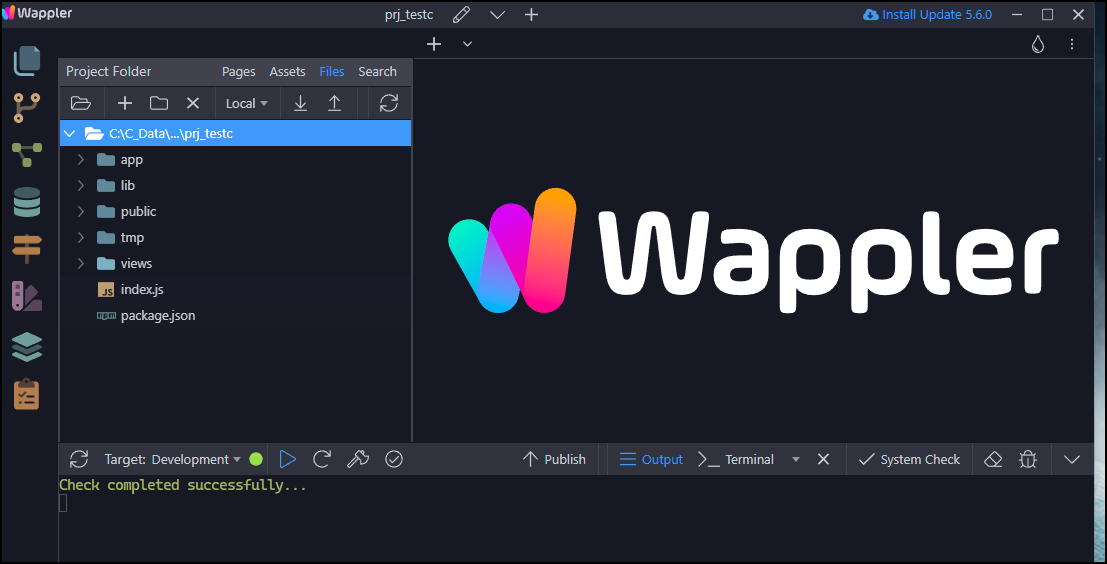Click the Publish button
This screenshot has width=1107, height=564.
554,460
